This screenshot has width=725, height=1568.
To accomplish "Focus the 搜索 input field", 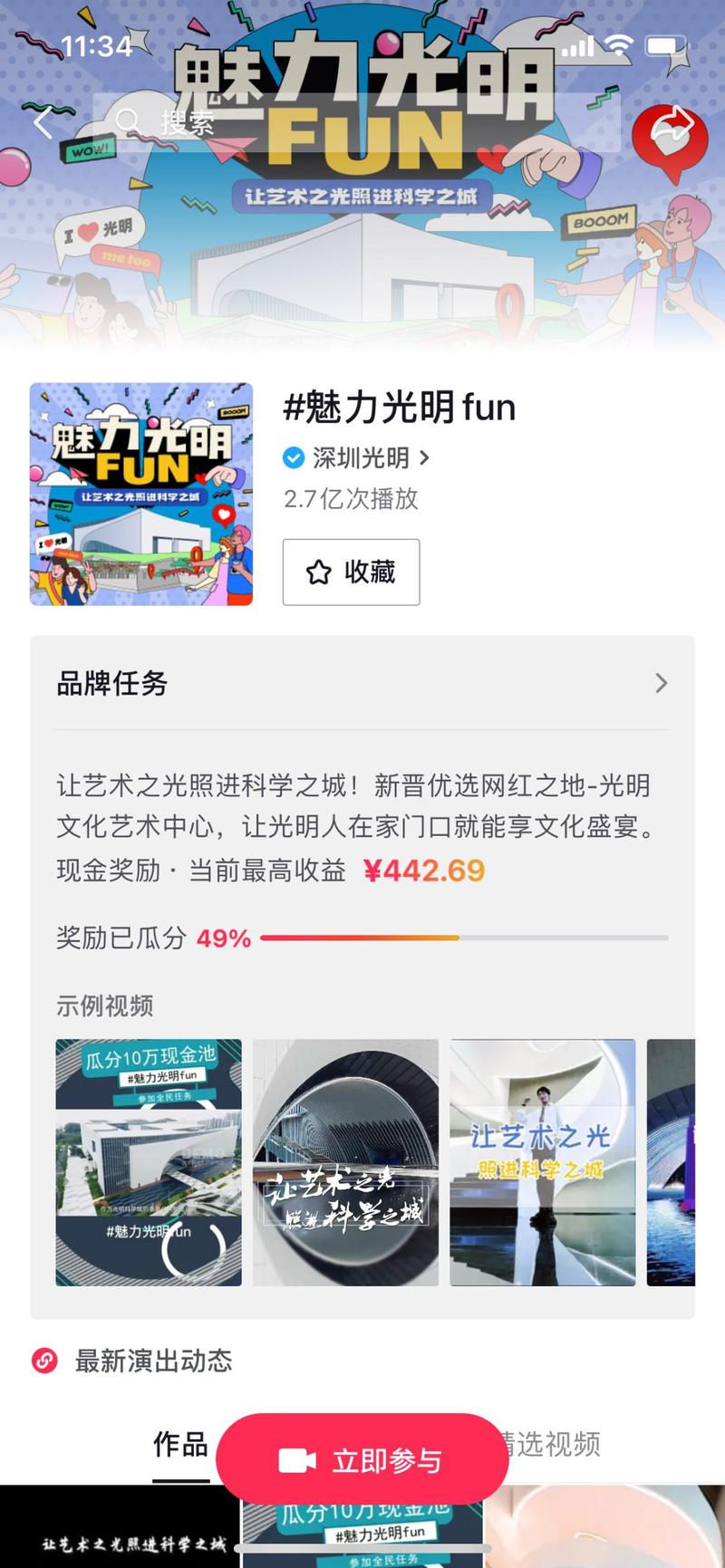I will point(357,121).
